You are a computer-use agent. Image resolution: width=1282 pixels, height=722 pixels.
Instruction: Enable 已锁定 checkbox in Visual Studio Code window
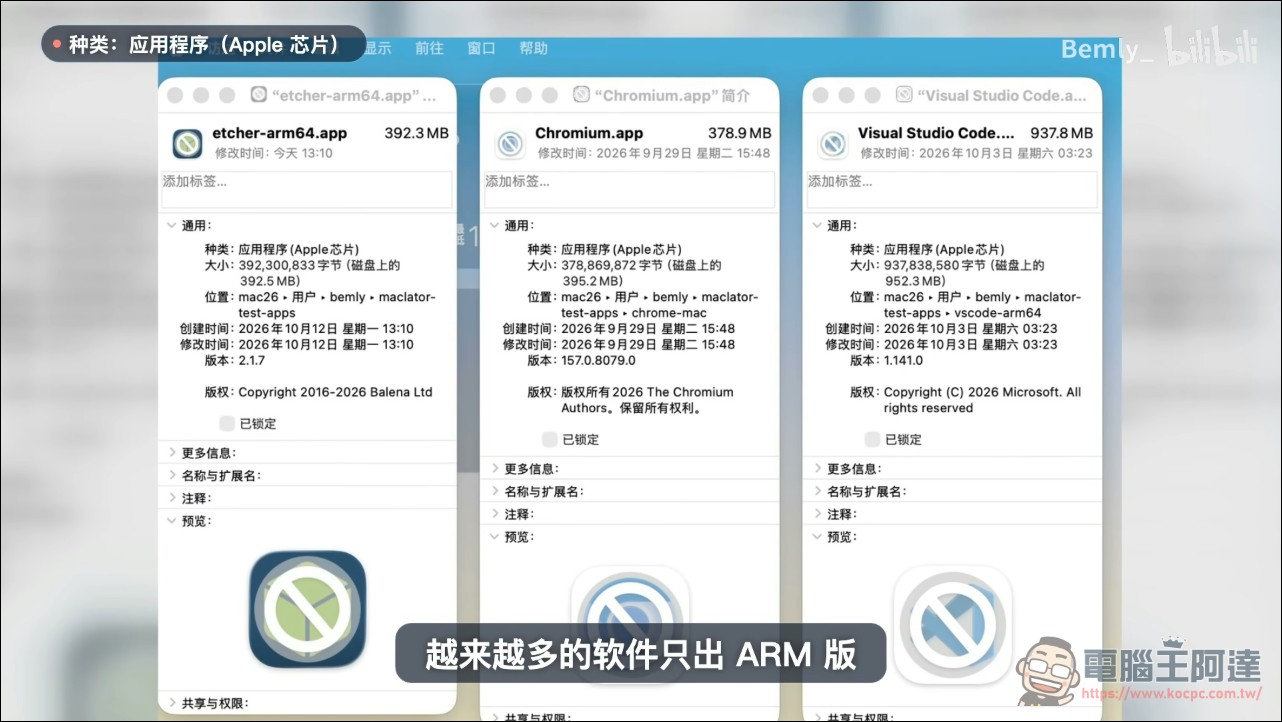tap(873, 439)
